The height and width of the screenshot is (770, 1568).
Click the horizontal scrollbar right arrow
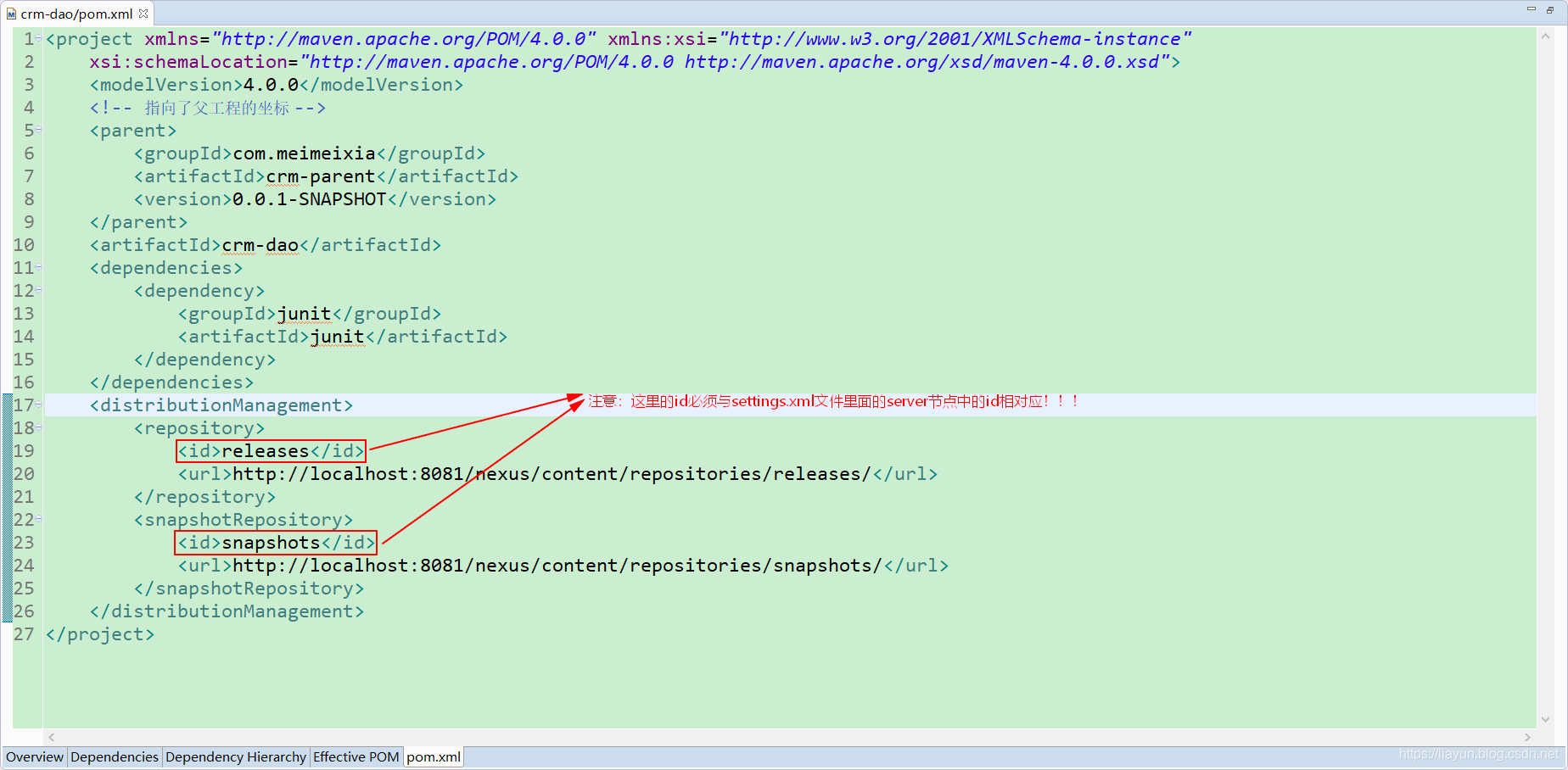tap(1527, 737)
